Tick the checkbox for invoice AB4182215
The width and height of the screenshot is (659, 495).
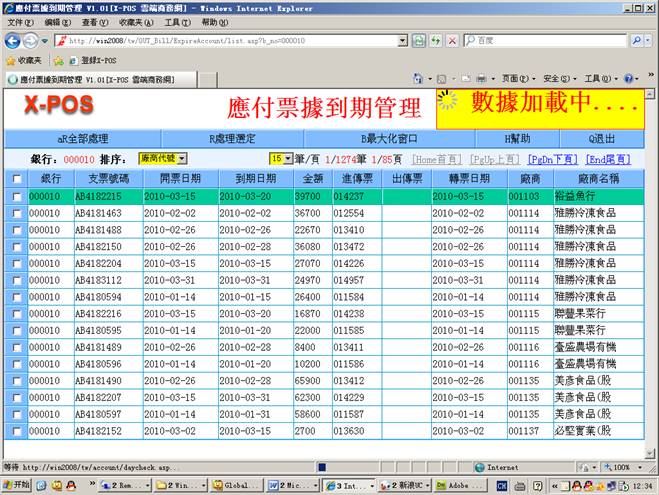pos(15,197)
